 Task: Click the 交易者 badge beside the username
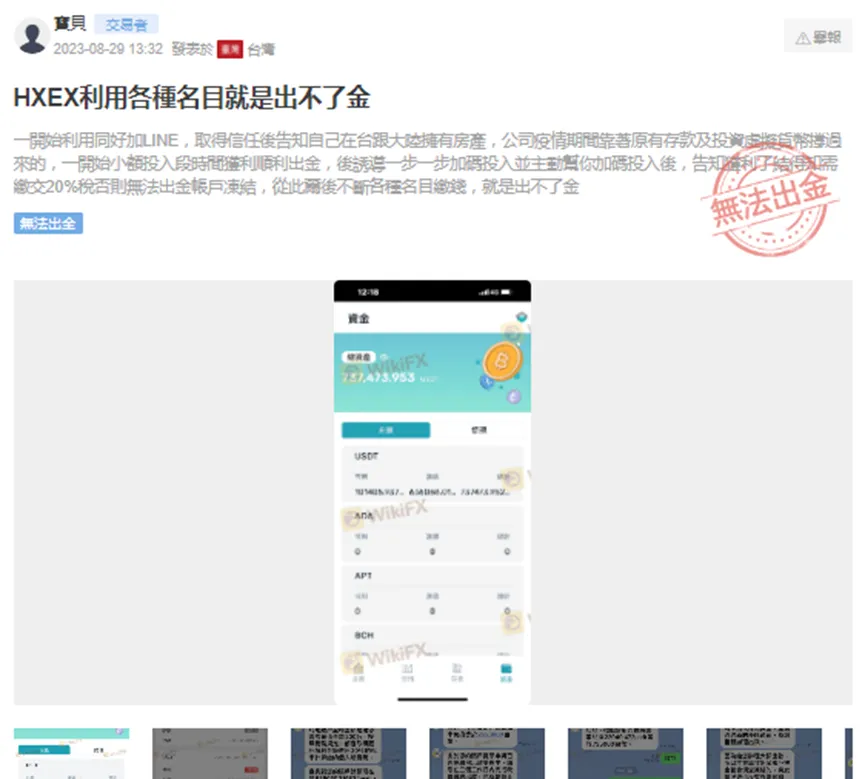[x=126, y=25]
